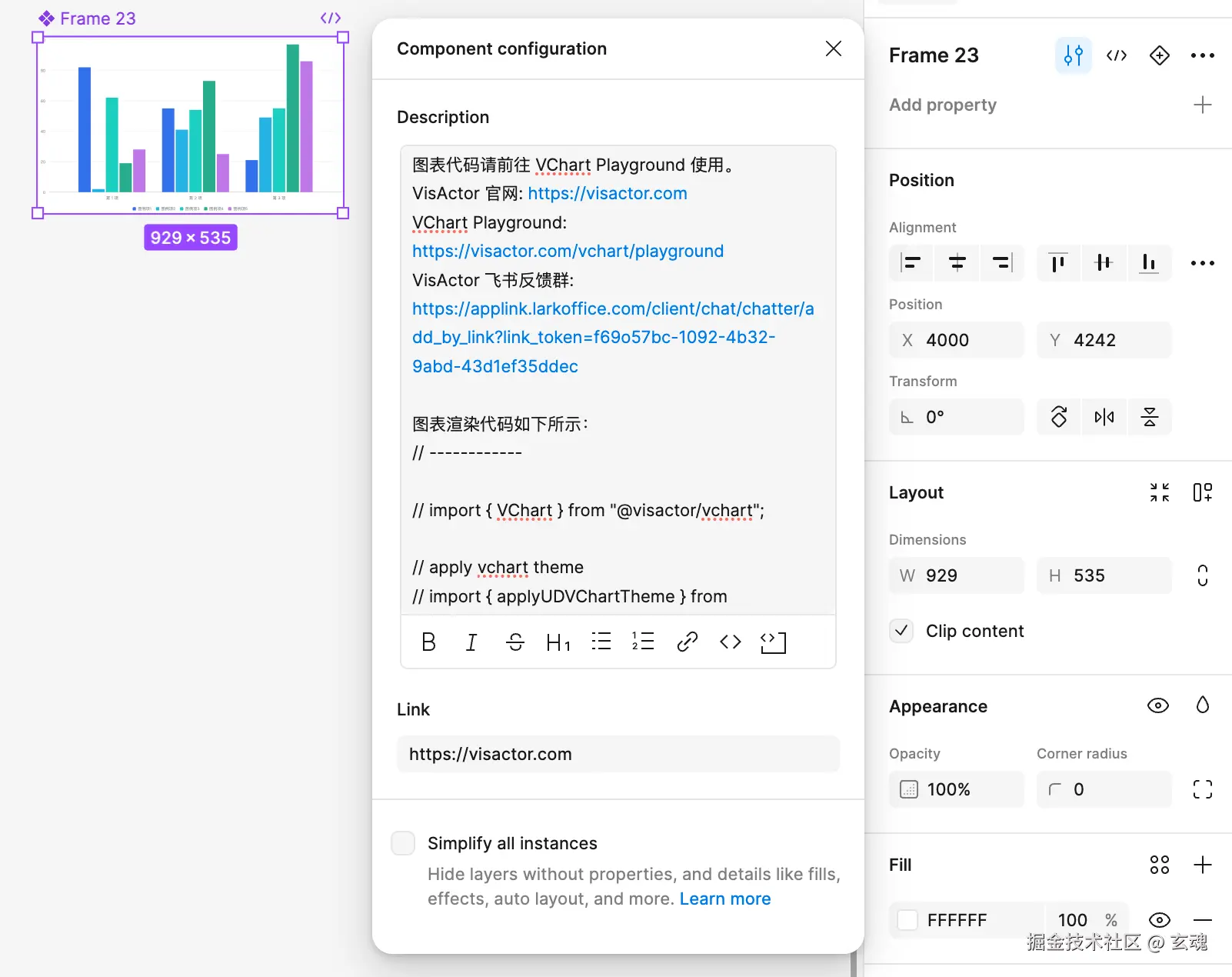1232x977 pixels.
Task: Toggle visibility of FFFFFF fill
Action: pyautogui.click(x=1160, y=920)
